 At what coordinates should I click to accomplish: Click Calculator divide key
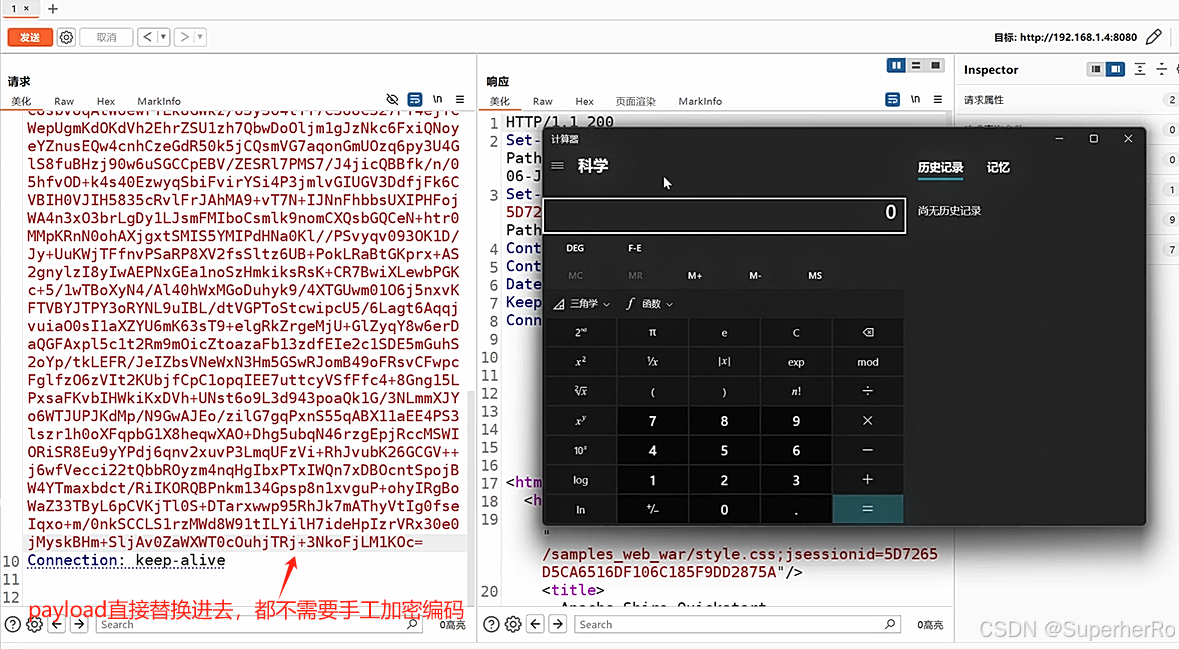[868, 391]
